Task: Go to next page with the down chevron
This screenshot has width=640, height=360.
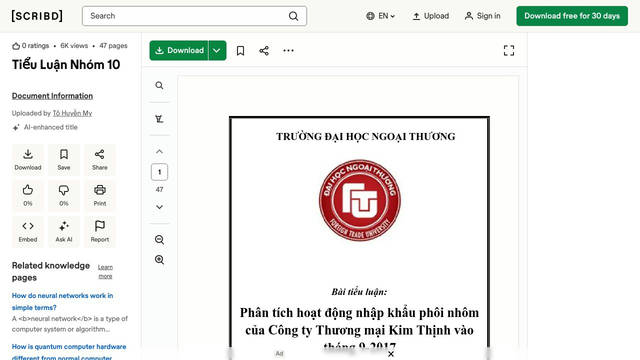Action: coord(159,207)
